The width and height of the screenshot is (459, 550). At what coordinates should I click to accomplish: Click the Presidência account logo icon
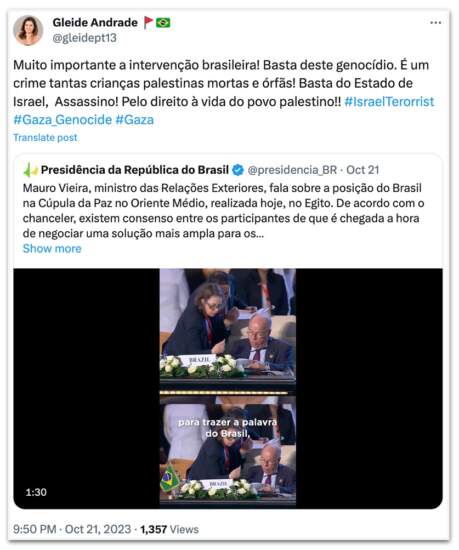pyautogui.click(x=30, y=170)
